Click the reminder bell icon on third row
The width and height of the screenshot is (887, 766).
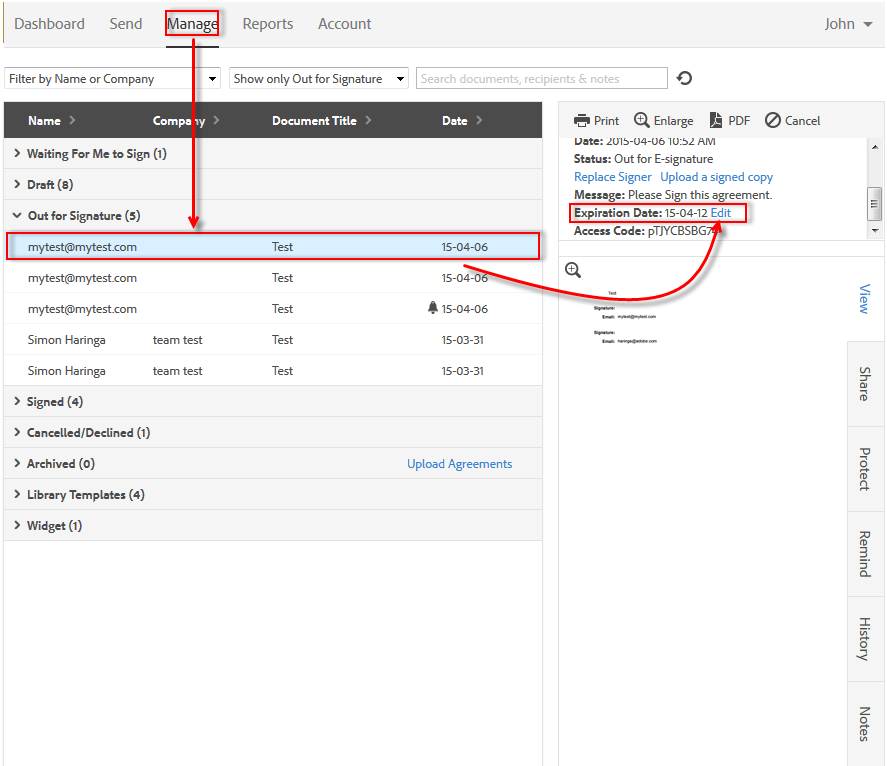click(x=433, y=309)
